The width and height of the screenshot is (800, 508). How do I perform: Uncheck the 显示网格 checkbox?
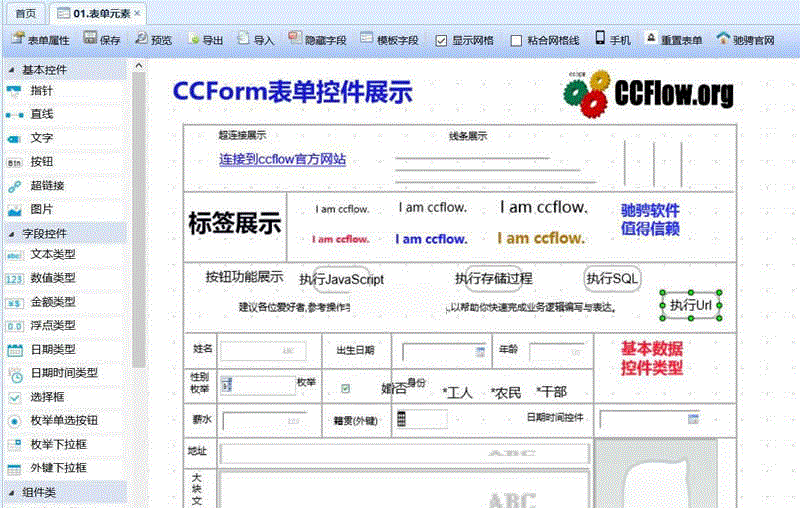pos(441,41)
